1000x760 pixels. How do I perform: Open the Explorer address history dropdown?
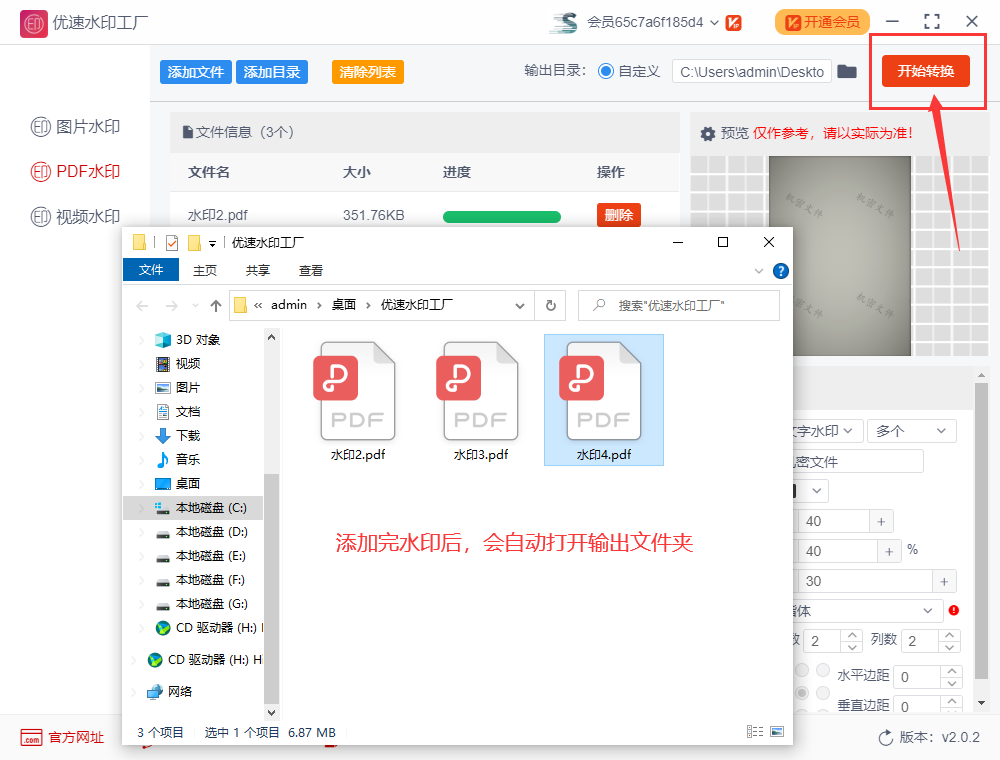click(x=520, y=306)
